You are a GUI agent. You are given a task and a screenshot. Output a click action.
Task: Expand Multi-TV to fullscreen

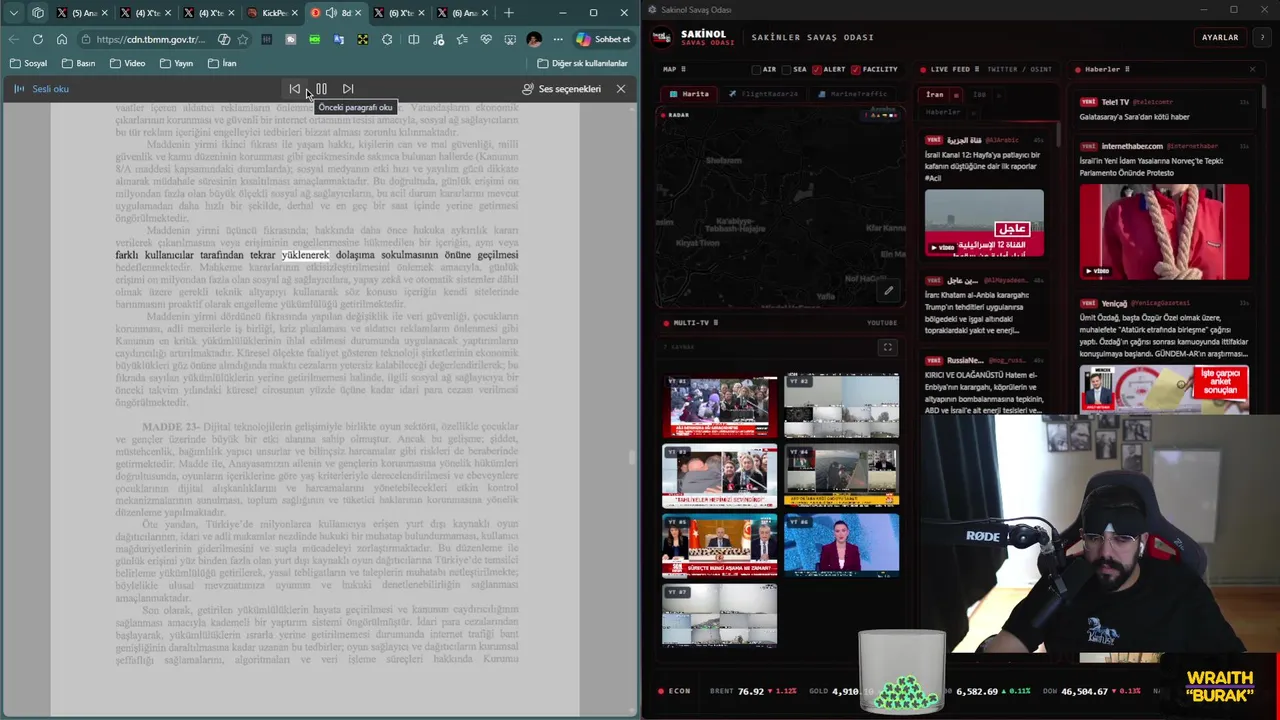pos(887,347)
